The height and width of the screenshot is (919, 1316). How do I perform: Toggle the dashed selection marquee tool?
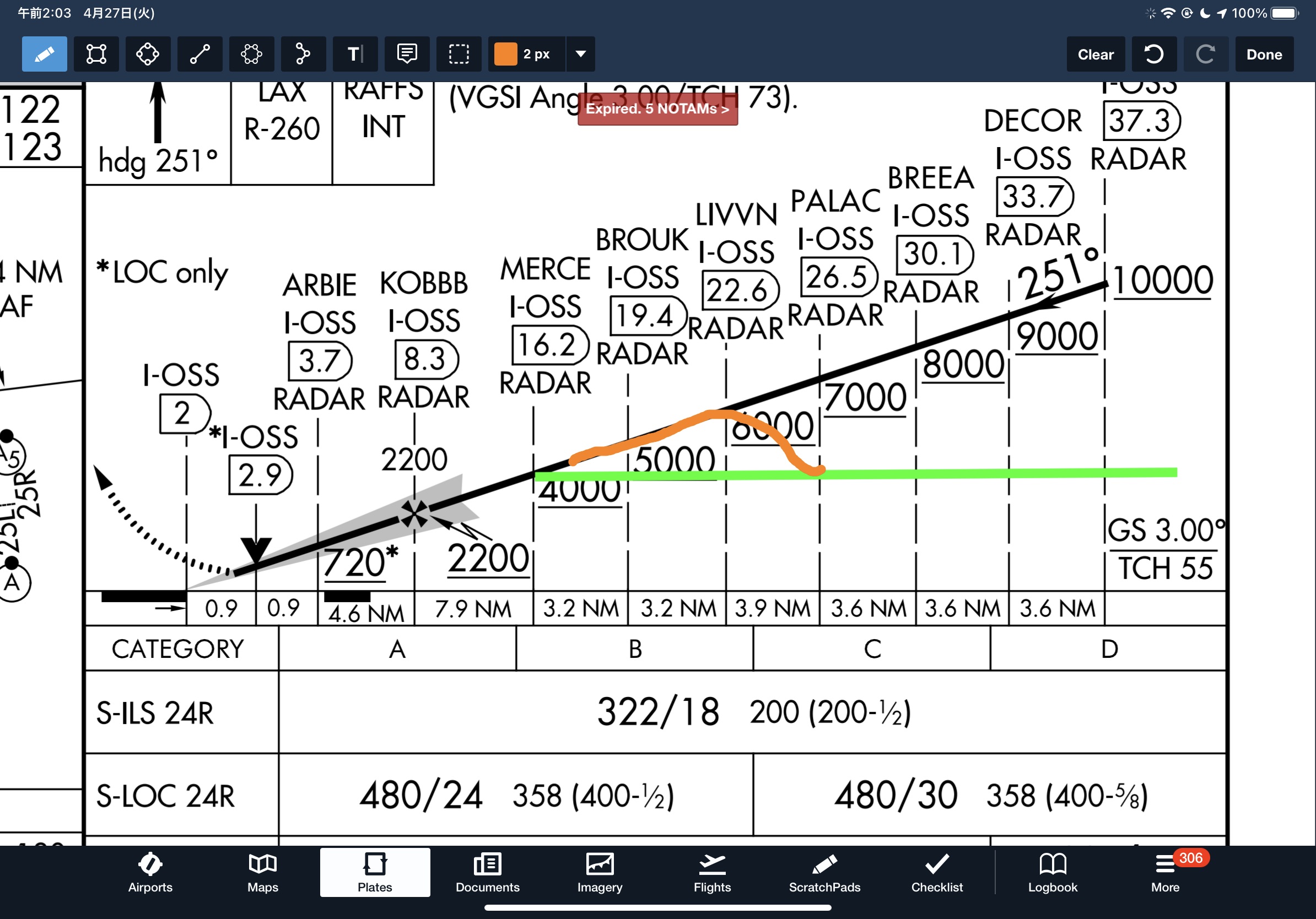point(459,55)
